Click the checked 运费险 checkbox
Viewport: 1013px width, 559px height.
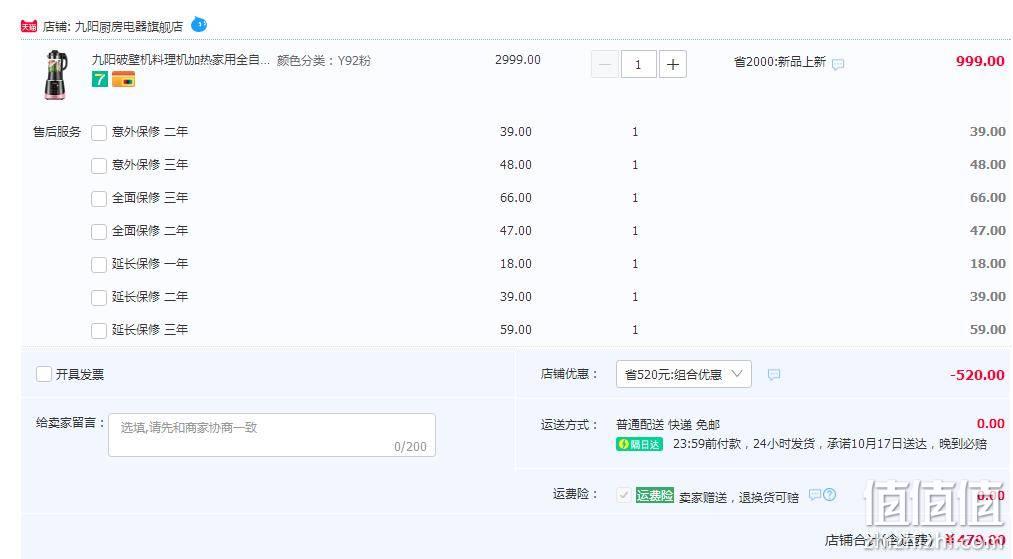click(623, 495)
